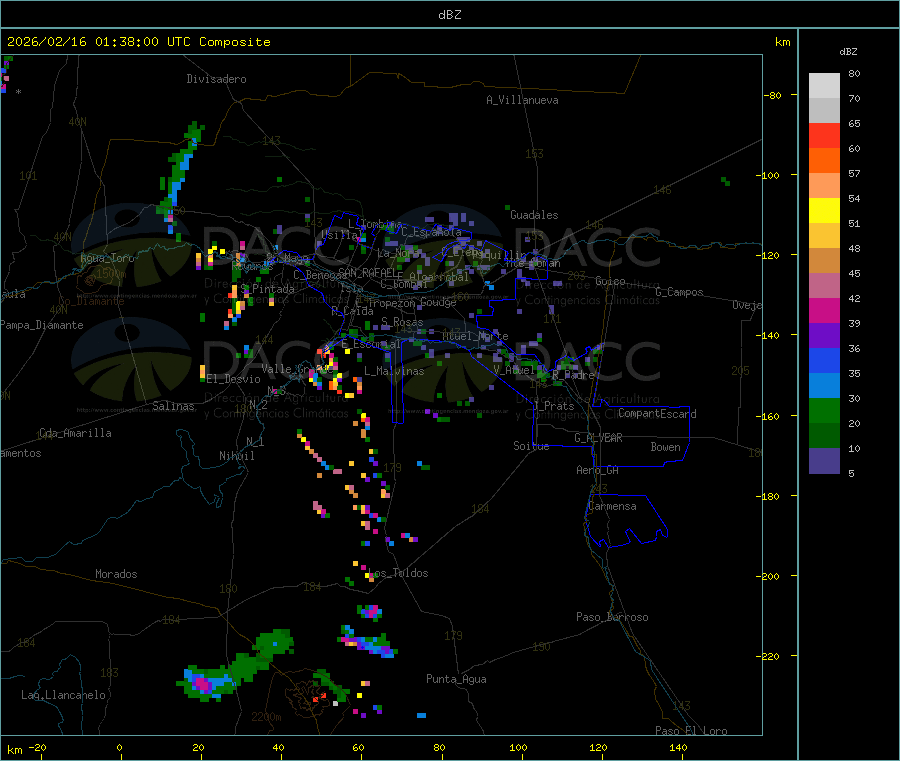The image size is (900, 761).
Task: Click the Agua_Toro location label
Action: click(107, 258)
